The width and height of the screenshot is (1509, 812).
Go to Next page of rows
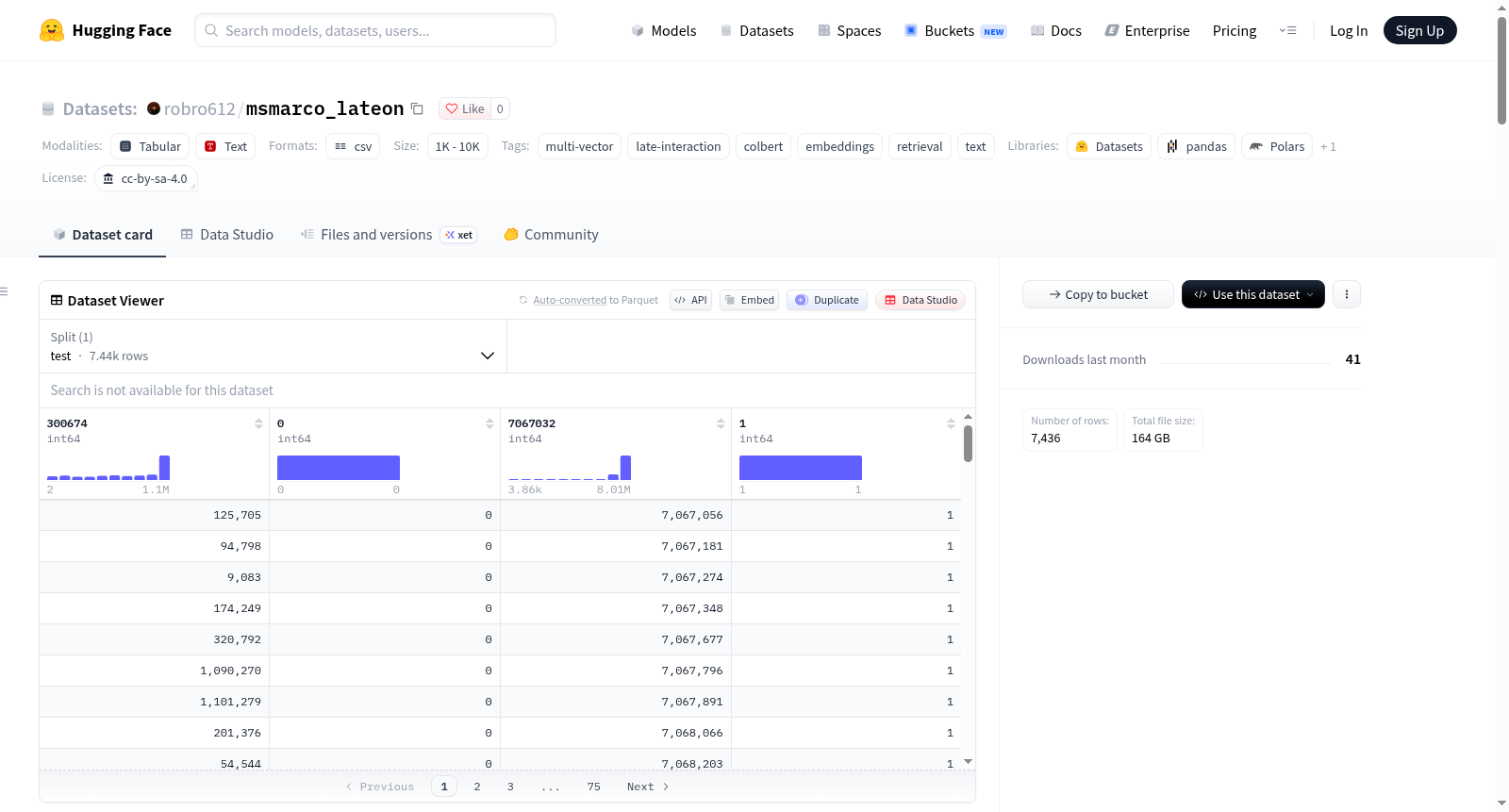(648, 787)
